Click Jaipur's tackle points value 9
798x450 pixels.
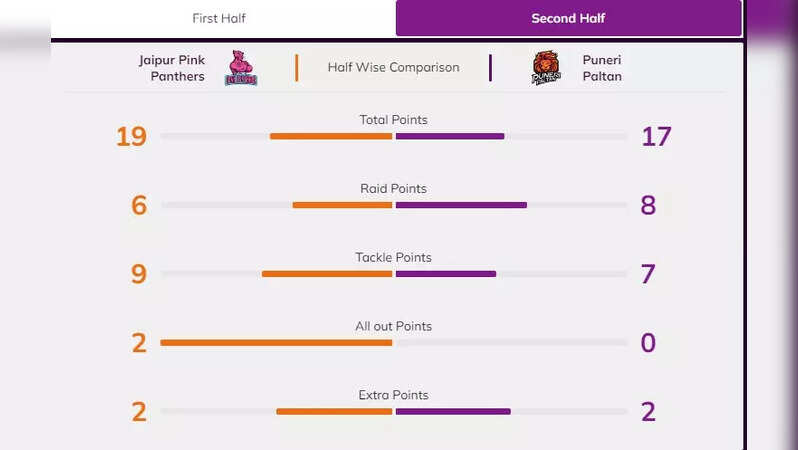tap(138, 274)
